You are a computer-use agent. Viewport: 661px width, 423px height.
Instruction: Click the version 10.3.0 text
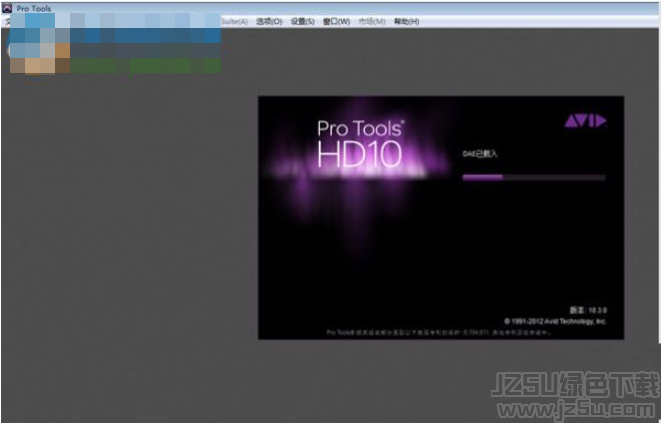[588, 310]
